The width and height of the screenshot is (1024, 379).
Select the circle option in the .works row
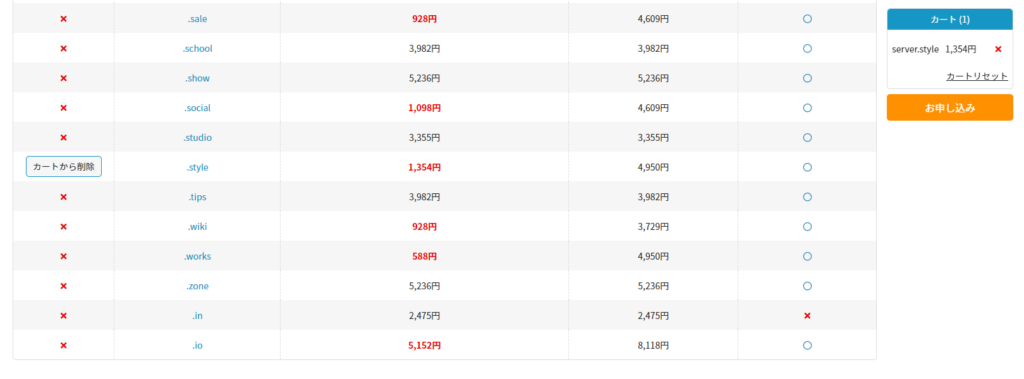807,256
